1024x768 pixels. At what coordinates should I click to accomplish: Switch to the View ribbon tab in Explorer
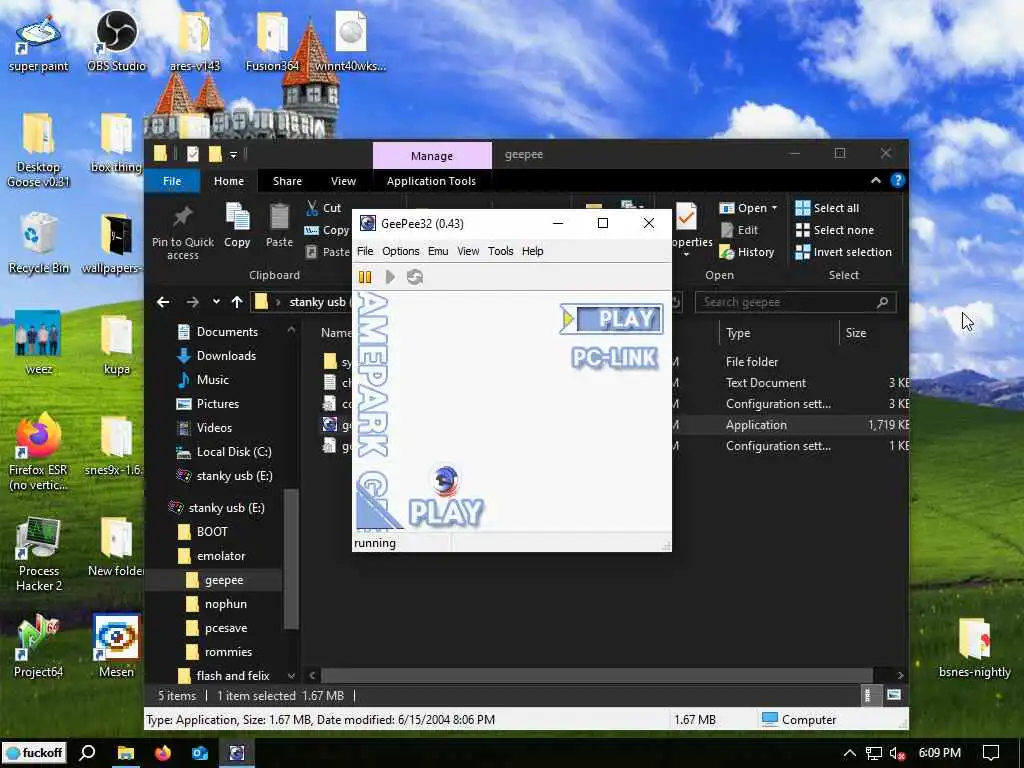point(343,182)
